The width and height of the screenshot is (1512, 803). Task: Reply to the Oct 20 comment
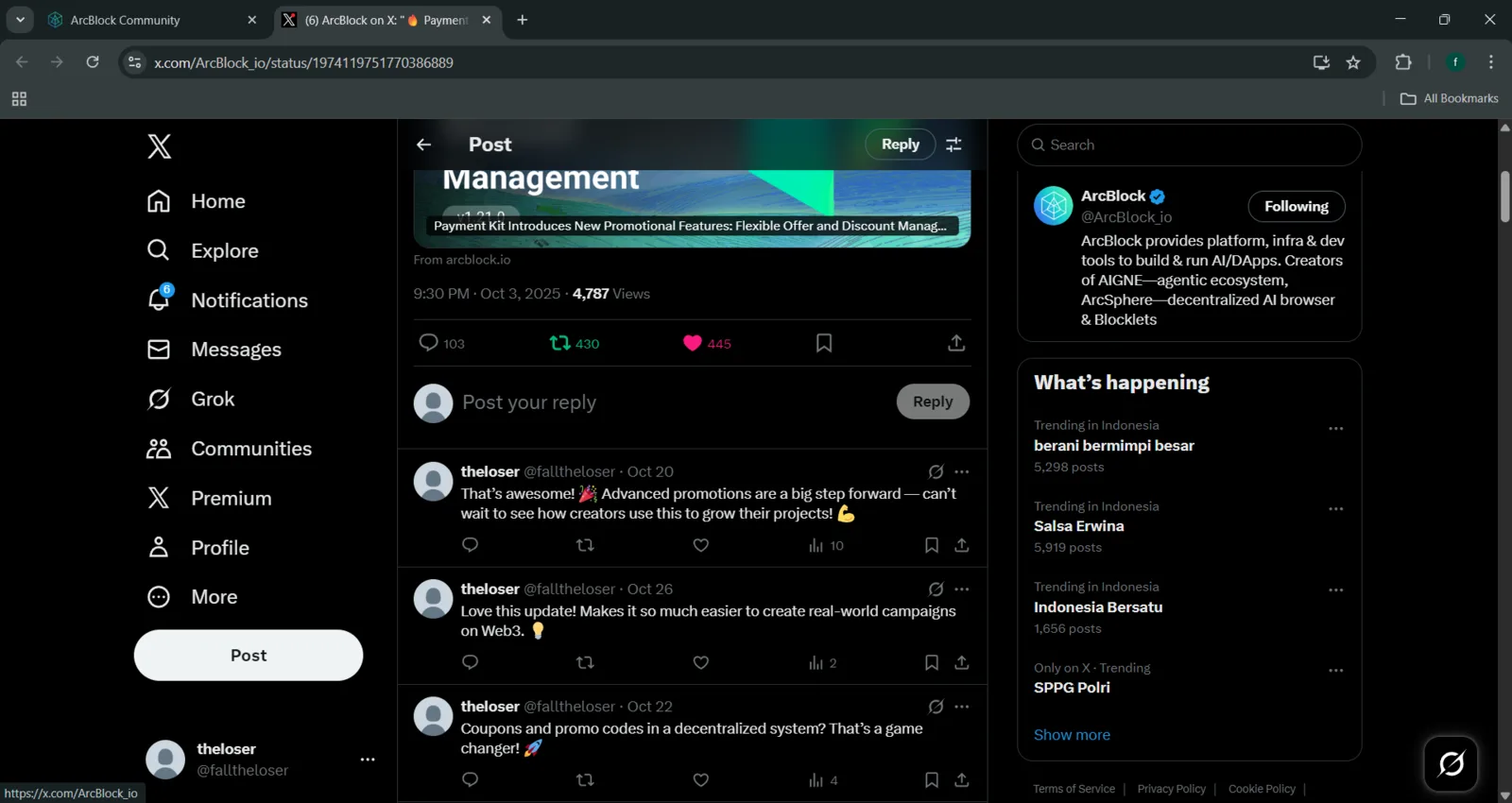tap(470, 545)
